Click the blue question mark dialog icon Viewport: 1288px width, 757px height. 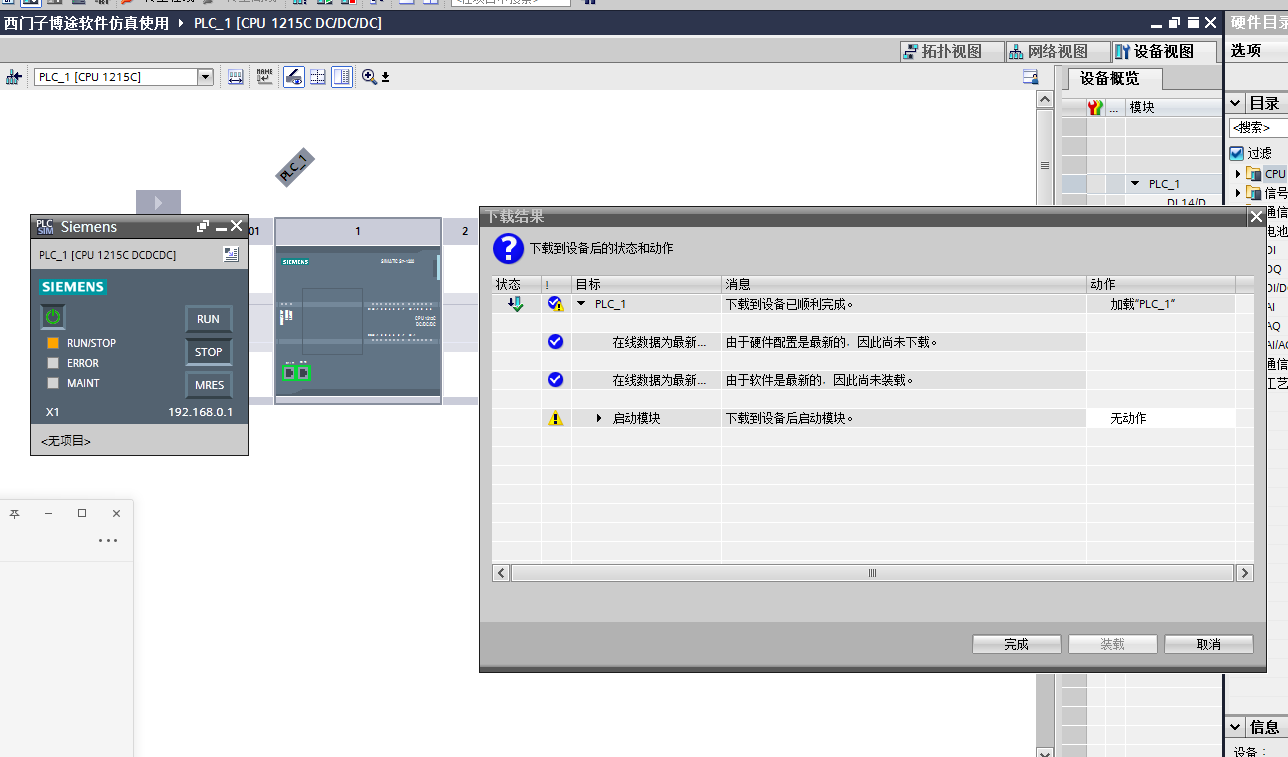point(508,248)
